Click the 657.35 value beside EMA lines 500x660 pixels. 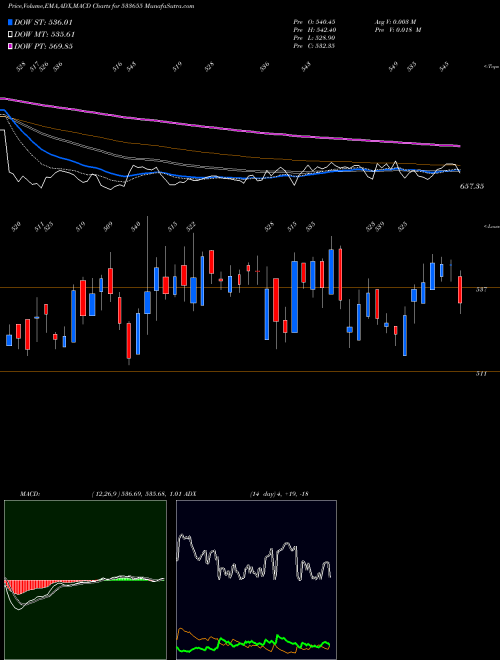pyautogui.click(x=472, y=186)
